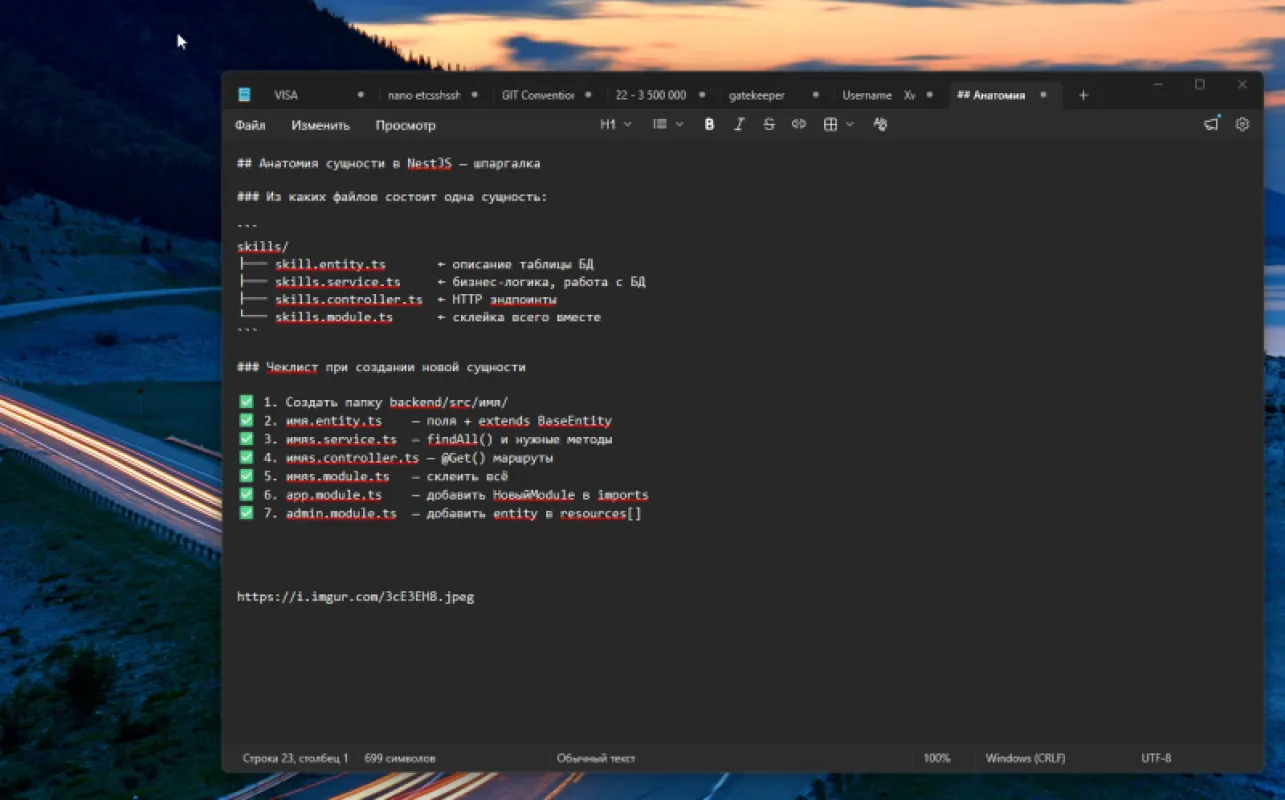Click the green checkbox on line 1
This screenshot has height=800, width=1285.
pos(246,402)
